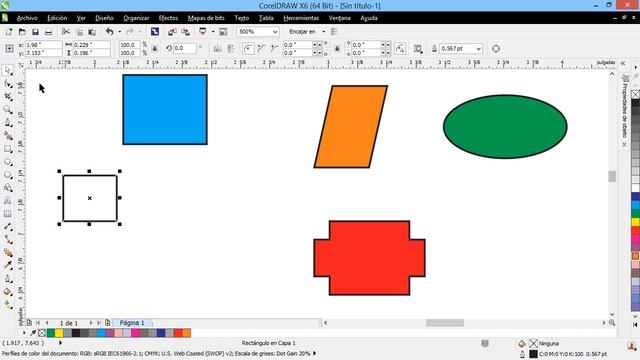This screenshot has width=640, height=360.
Task: Go to next page arrow in navigator
Action: pos(91,323)
